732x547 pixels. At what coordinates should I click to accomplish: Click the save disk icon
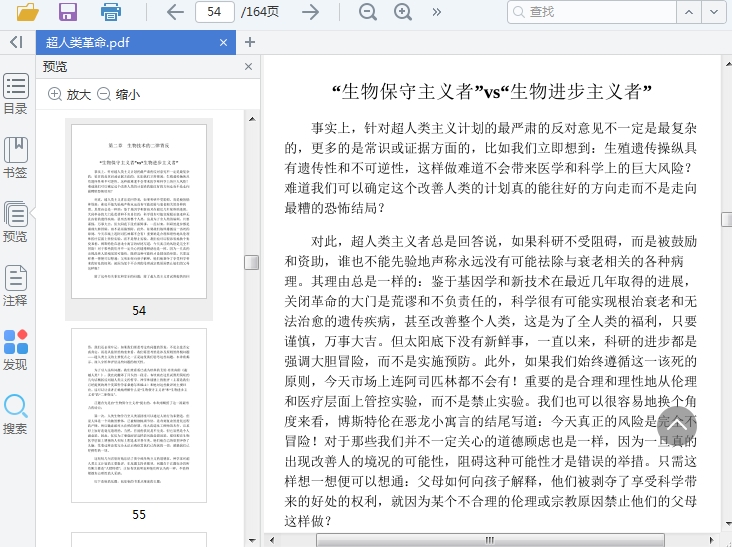tap(68, 12)
